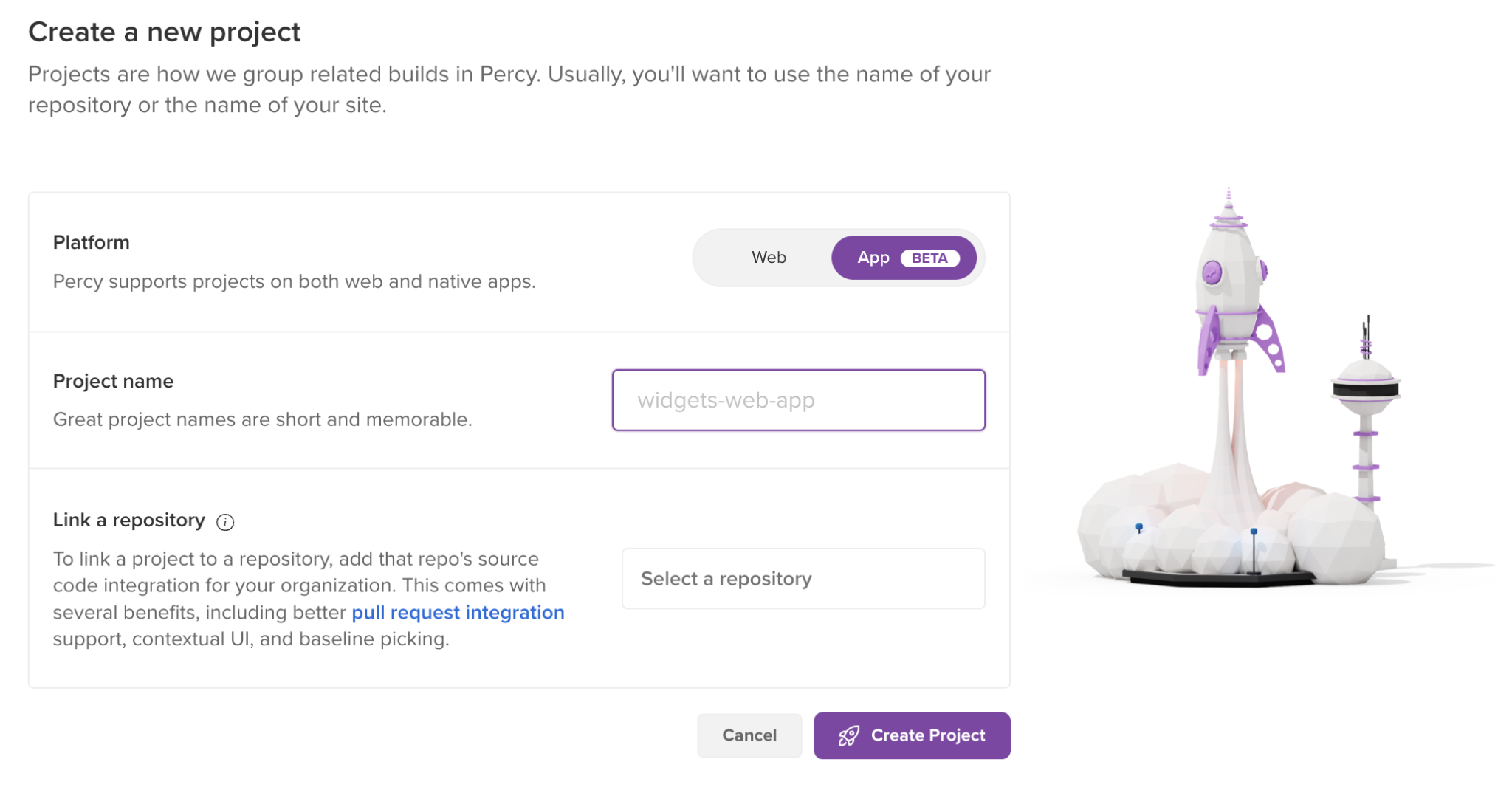The image size is (1512, 790).
Task: Click the info icon beside Link a repository
Action: [225, 522]
